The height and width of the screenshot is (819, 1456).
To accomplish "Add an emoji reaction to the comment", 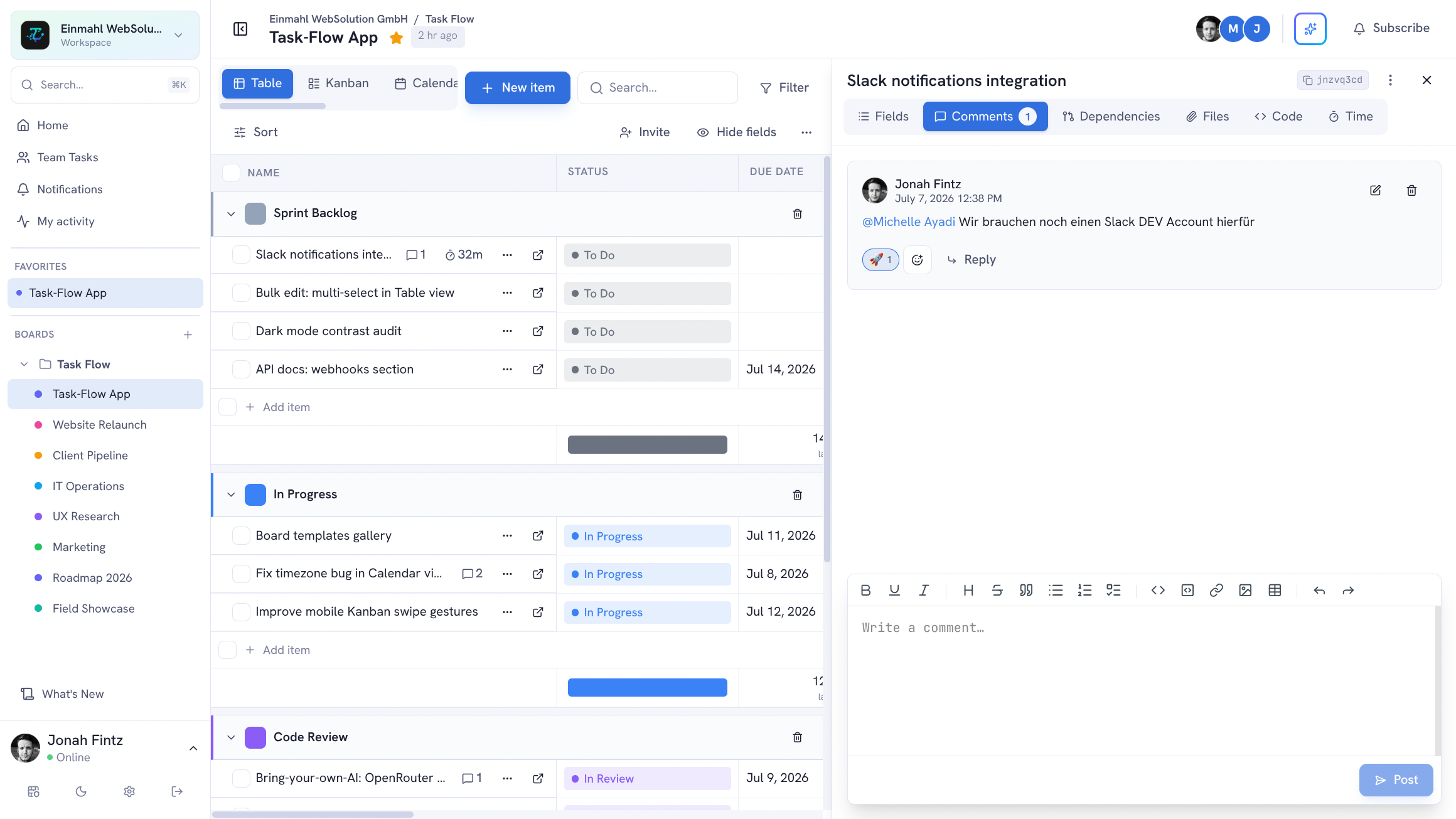I will coord(917,260).
